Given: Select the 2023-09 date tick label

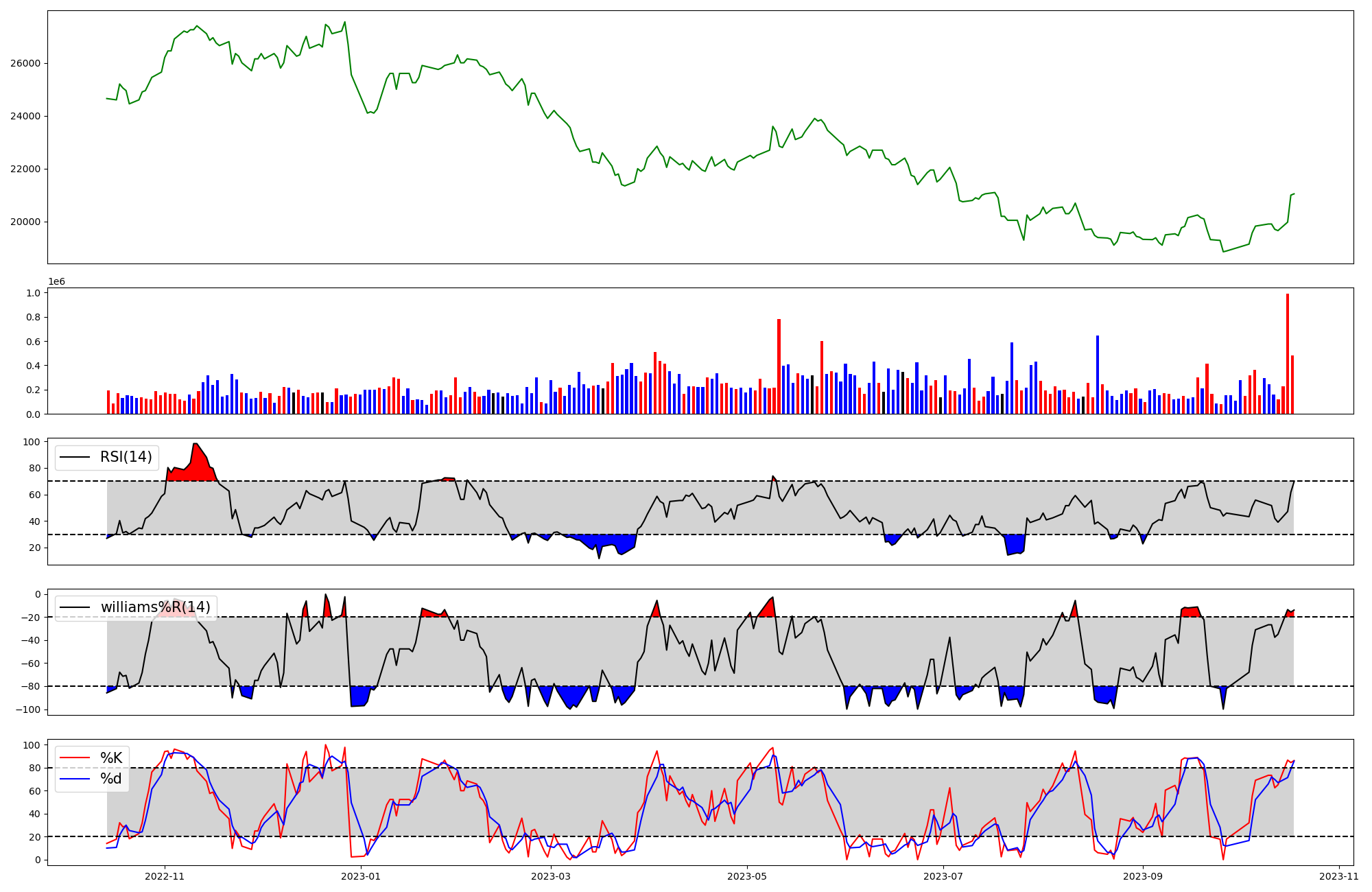Looking at the screenshot, I should (1143, 876).
